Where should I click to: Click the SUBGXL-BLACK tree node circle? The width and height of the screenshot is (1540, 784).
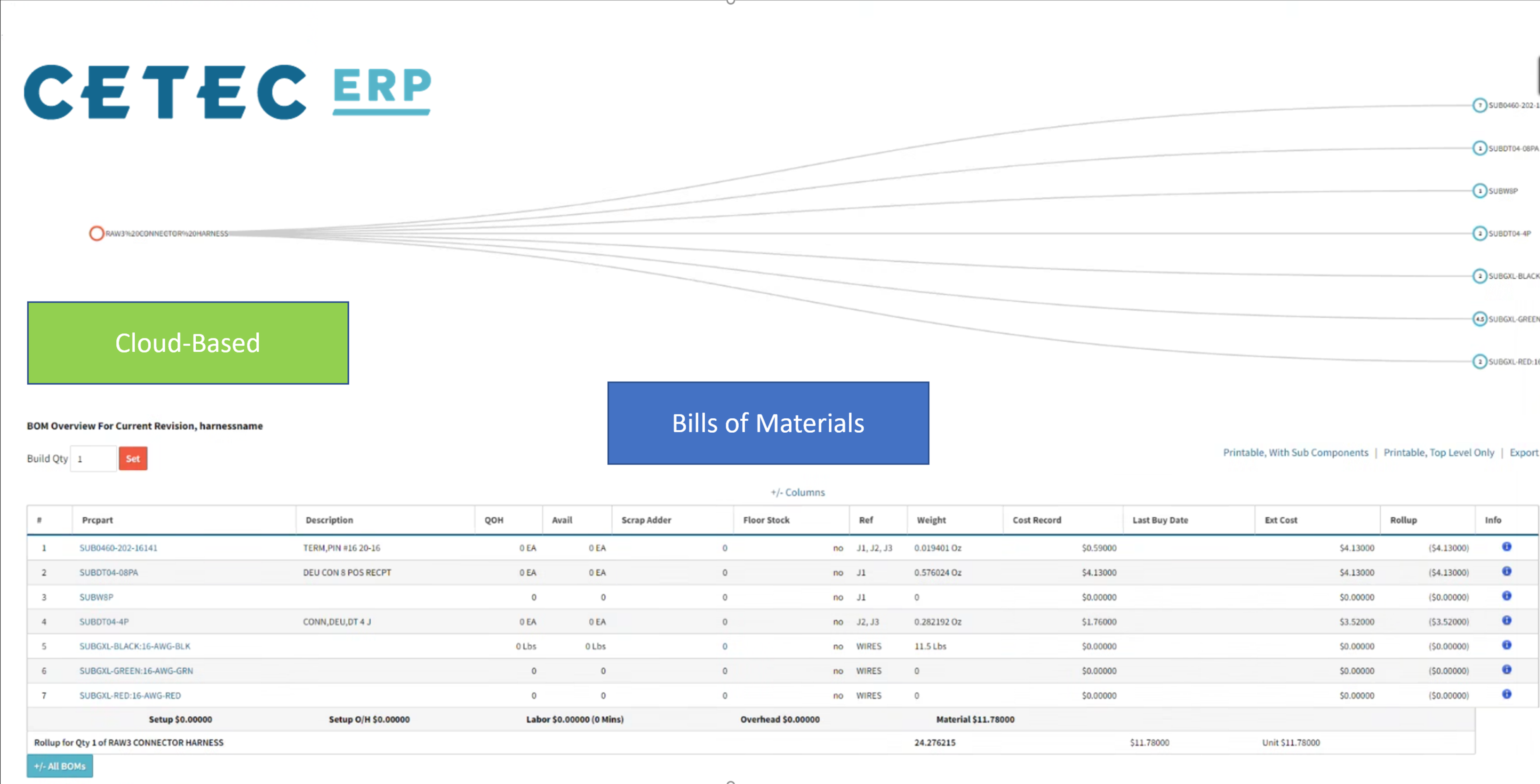click(1479, 276)
